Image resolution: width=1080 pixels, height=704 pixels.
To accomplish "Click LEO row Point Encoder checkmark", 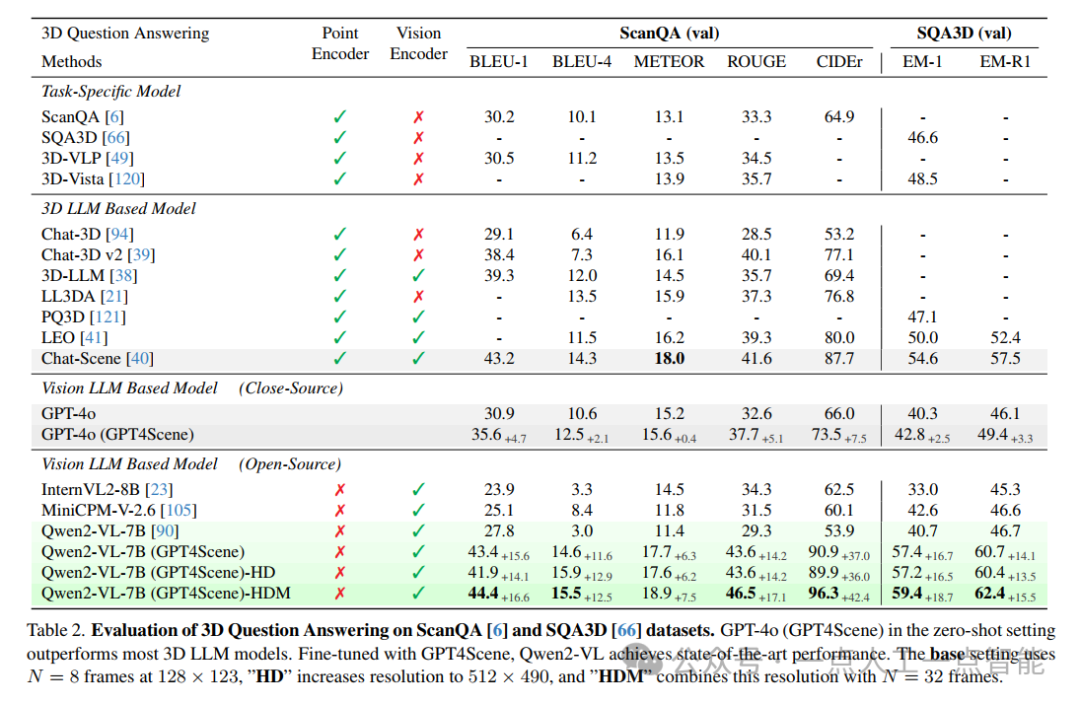I will (x=340, y=337).
